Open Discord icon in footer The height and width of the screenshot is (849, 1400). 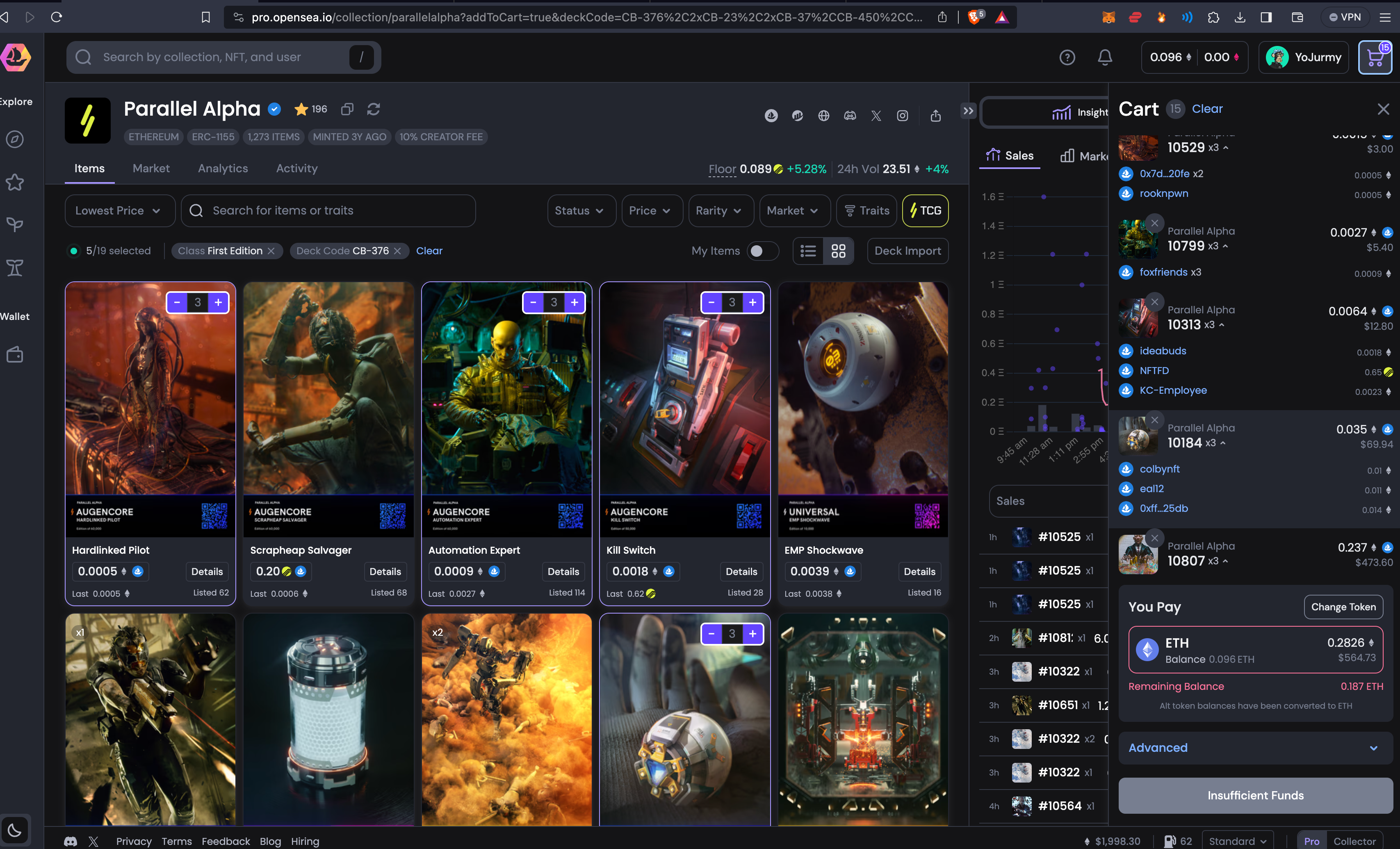coord(71,841)
